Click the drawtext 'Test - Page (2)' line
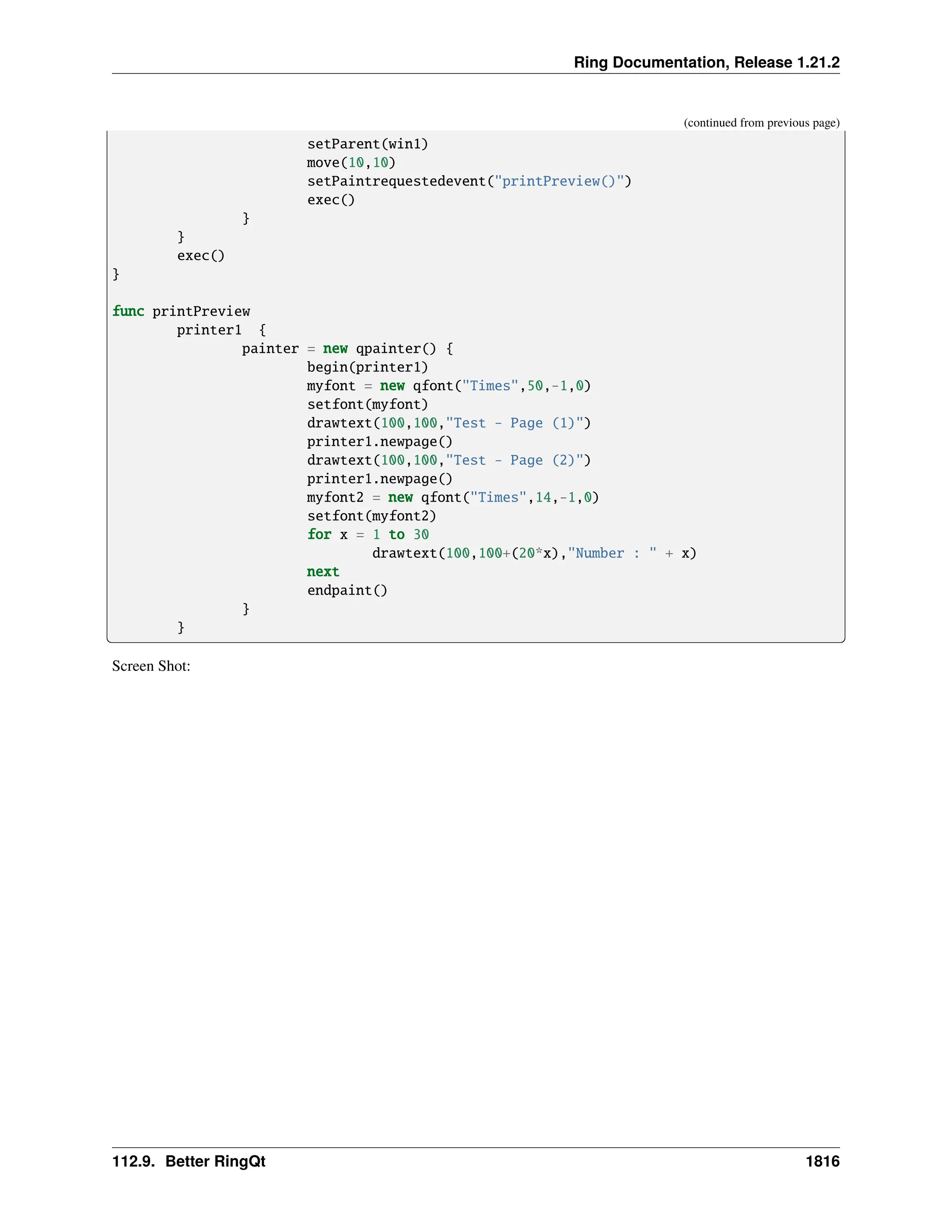 point(449,460)
